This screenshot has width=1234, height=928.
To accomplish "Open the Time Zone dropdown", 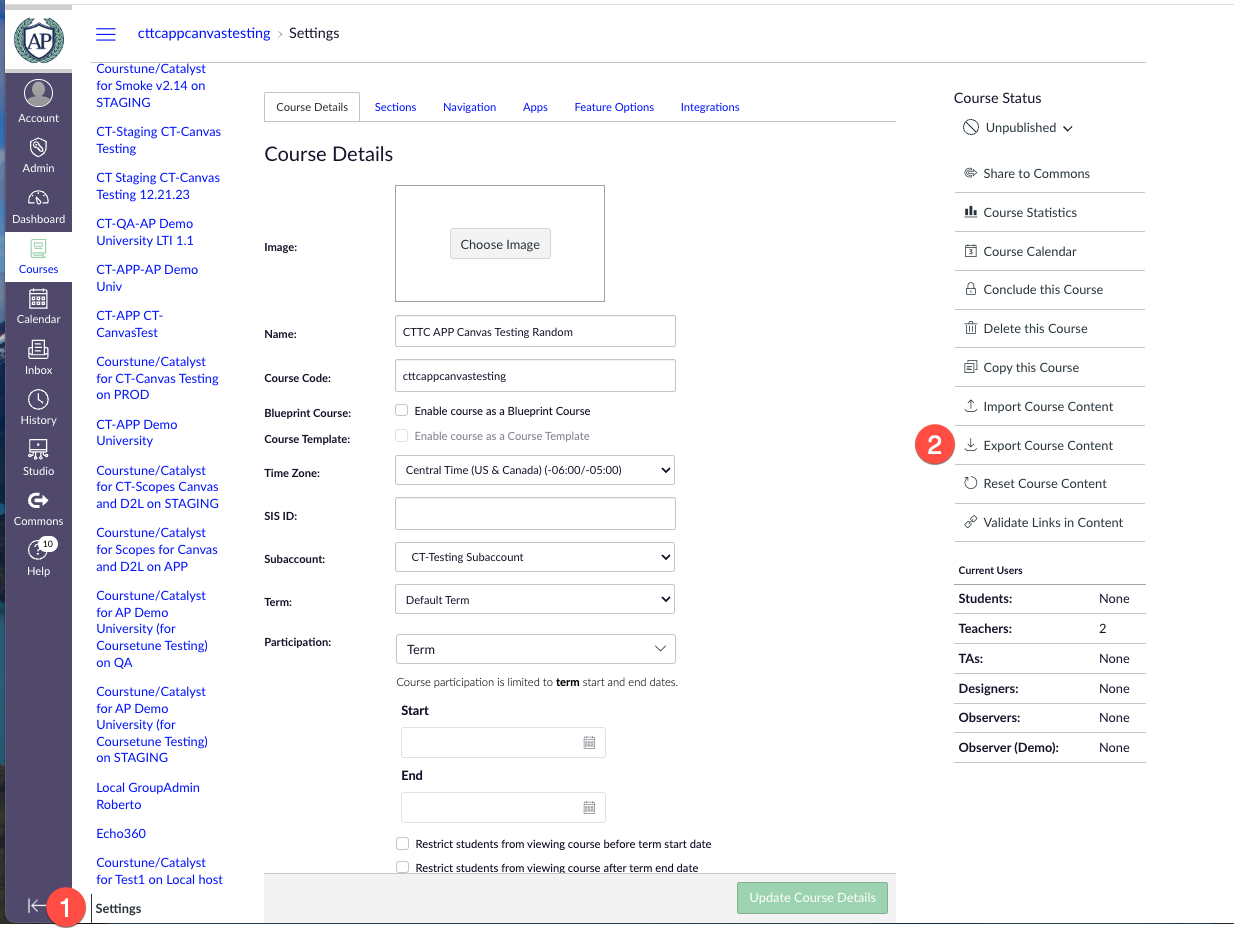I will 535,470.
